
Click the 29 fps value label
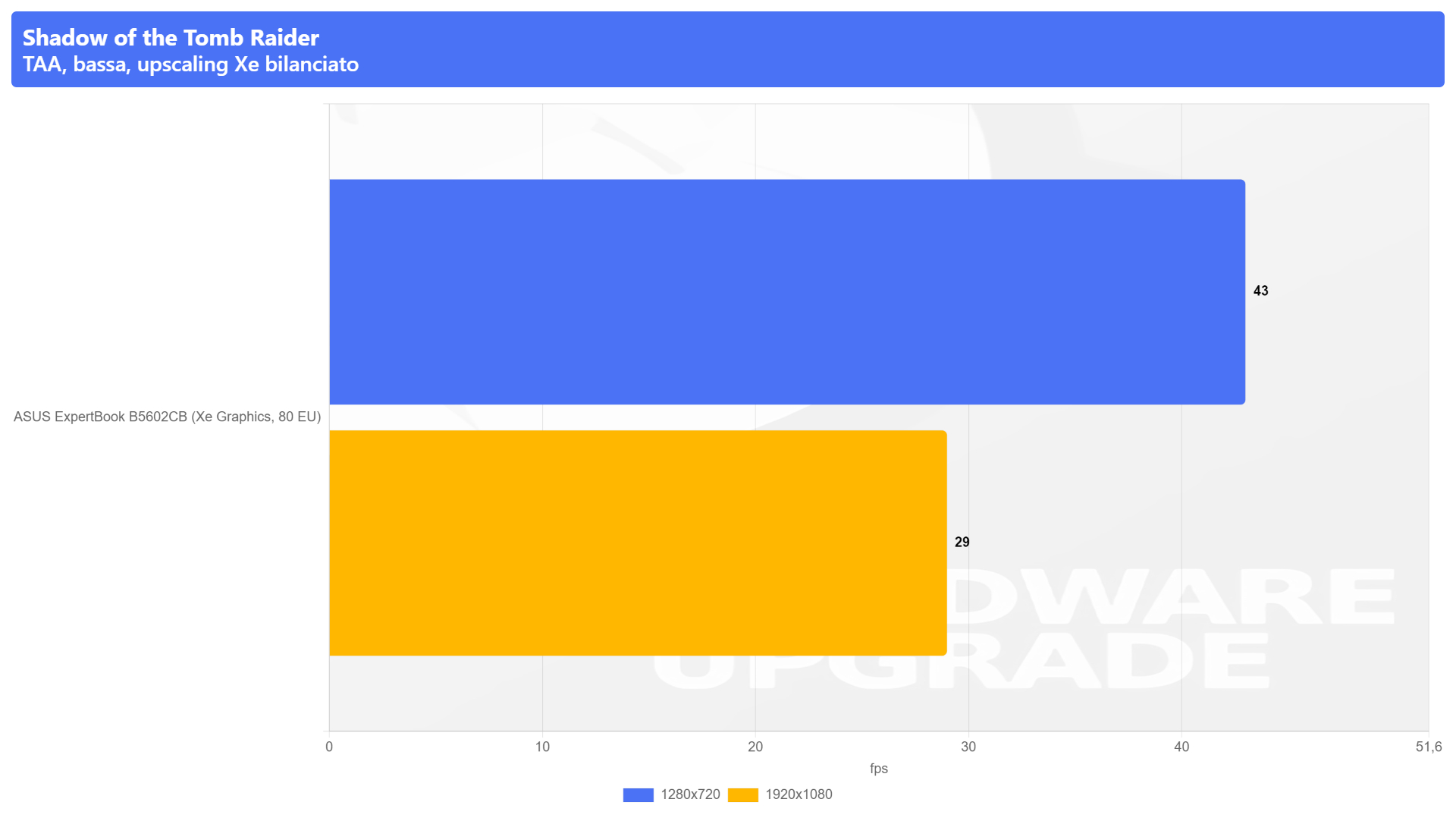tap(962, 543)
